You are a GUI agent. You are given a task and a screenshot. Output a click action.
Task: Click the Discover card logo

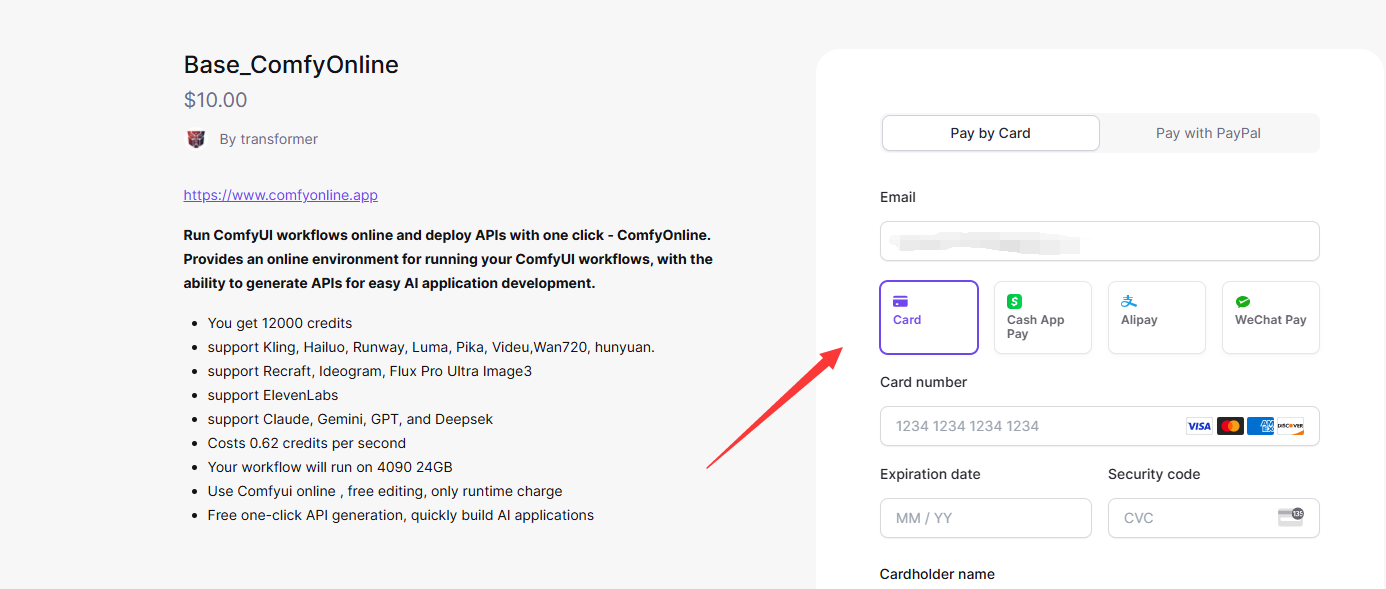click(1291, 426)
